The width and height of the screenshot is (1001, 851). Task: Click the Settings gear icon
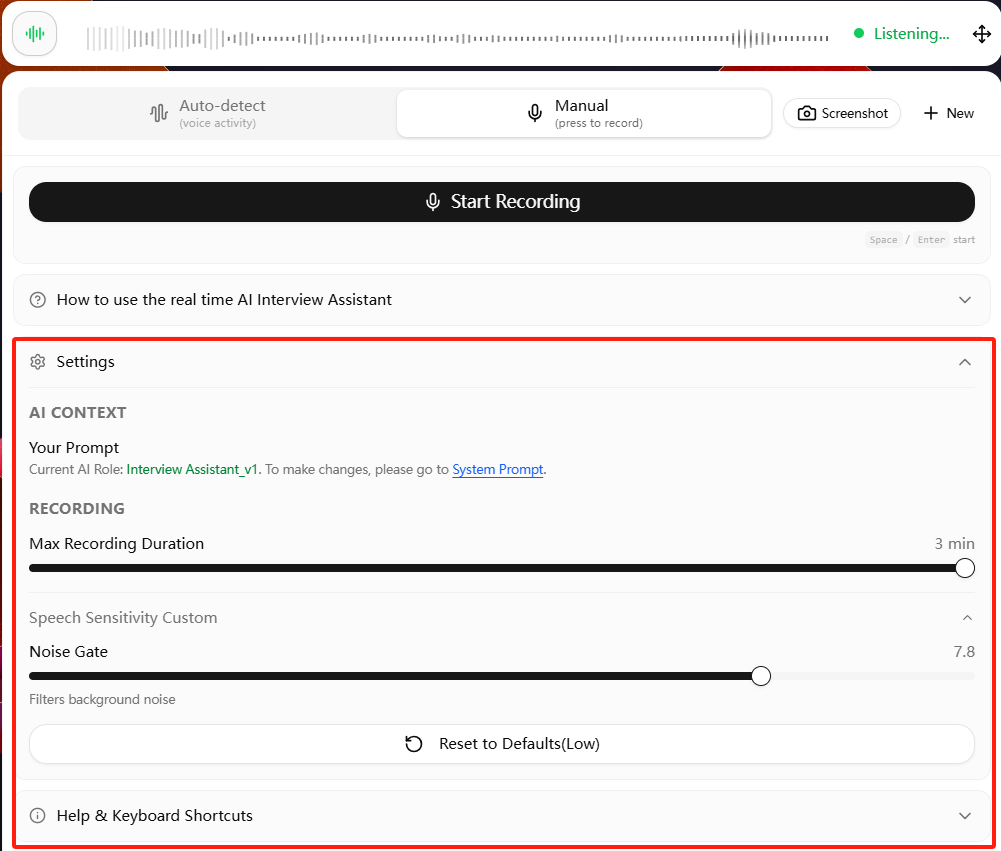38,362
